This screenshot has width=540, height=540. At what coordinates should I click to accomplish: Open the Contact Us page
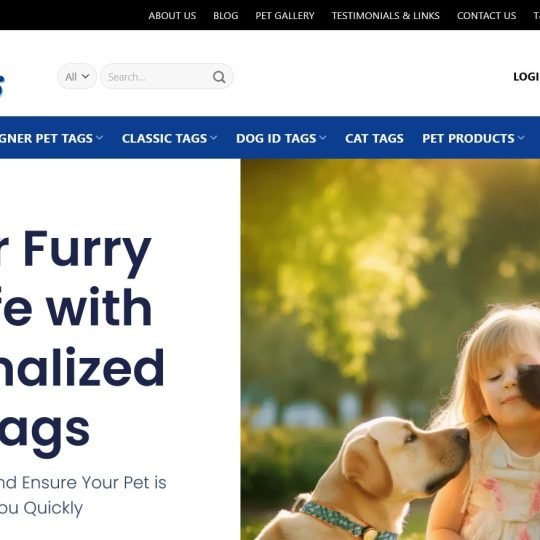(486, 15)
